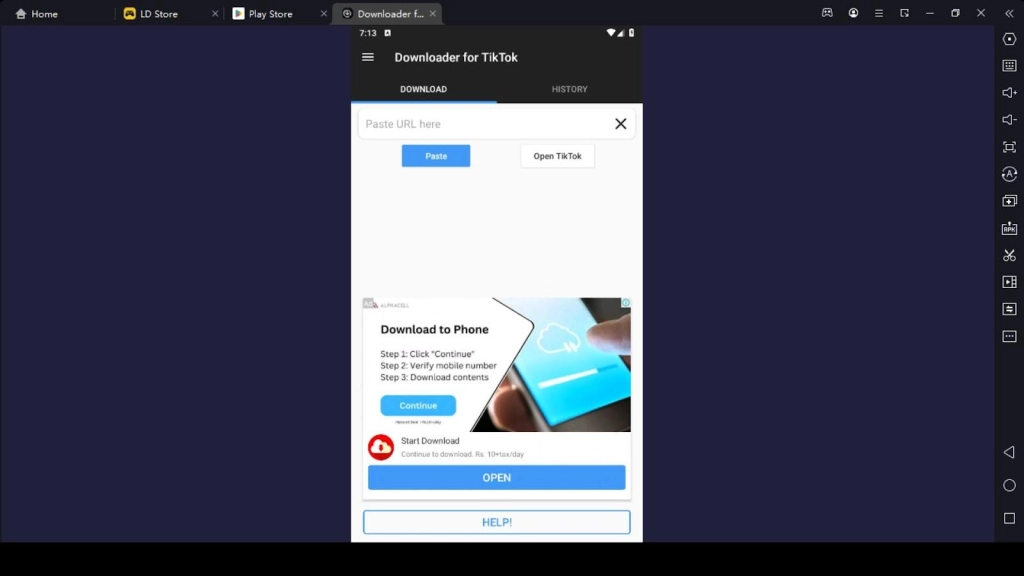Select the DOWNLOAD tab
Viewport: 1024px width, 576px height.
point(422,89)
